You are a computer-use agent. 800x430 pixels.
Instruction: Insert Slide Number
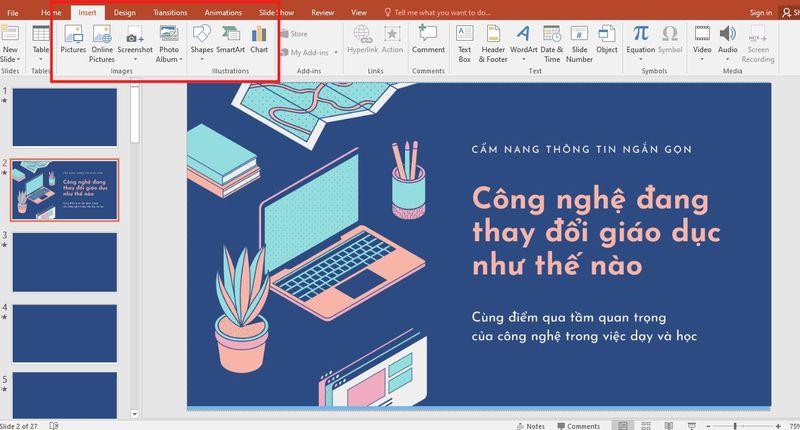579,44
